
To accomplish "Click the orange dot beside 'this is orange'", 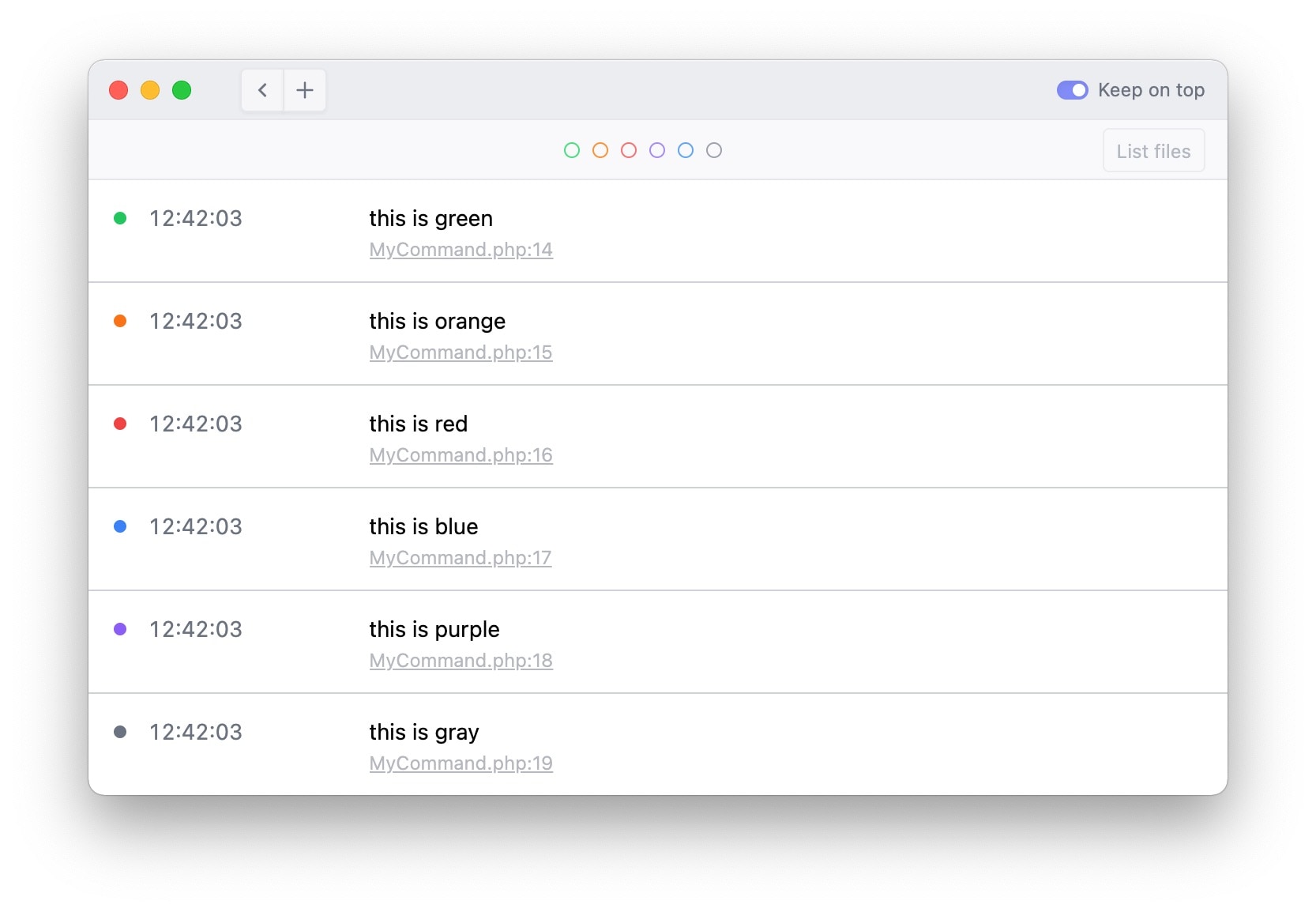I will click(x=120, y=321).
